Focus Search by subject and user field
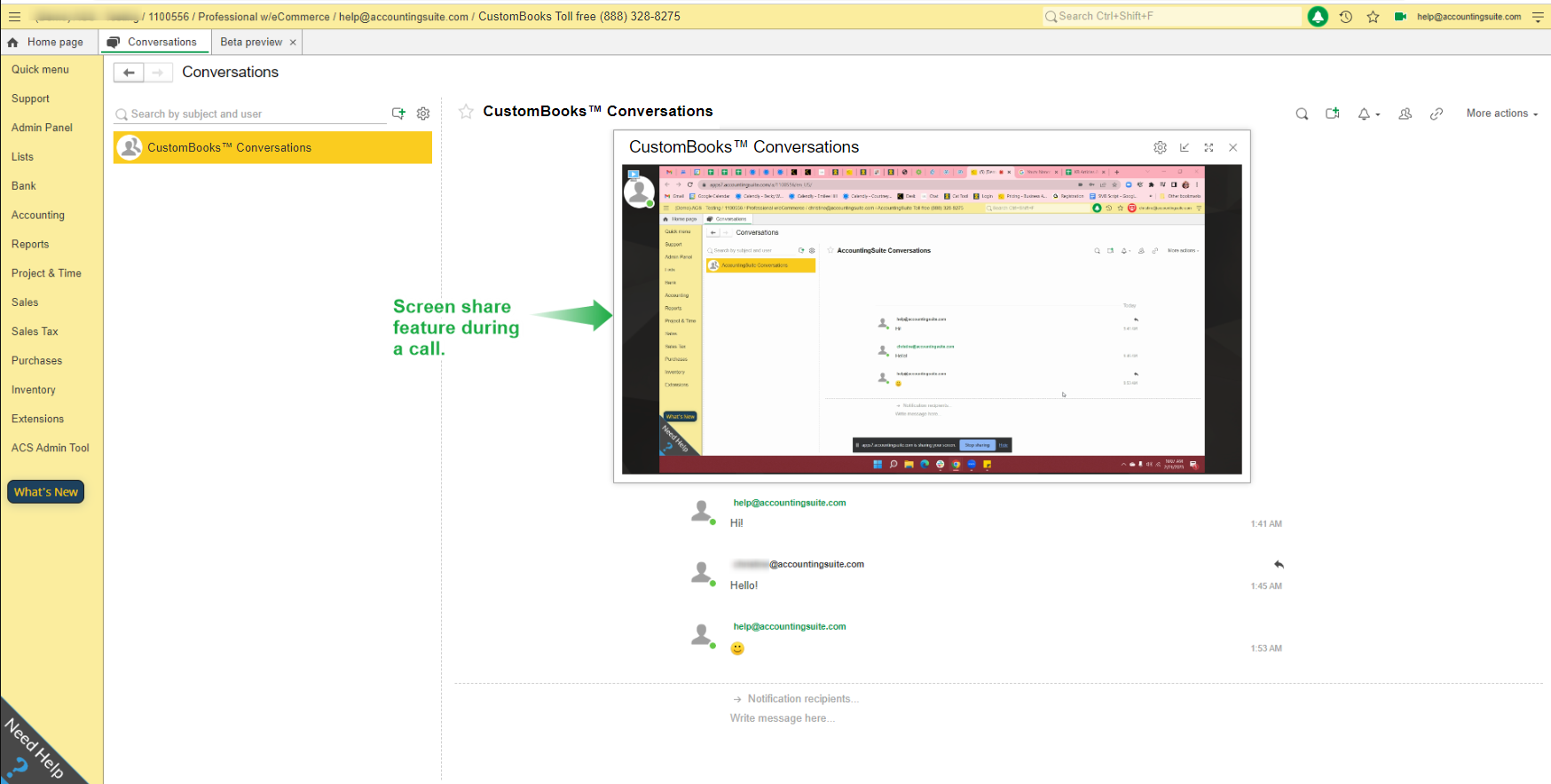The height and width of the screenshot is (784, 1551). tap(251, 114)
